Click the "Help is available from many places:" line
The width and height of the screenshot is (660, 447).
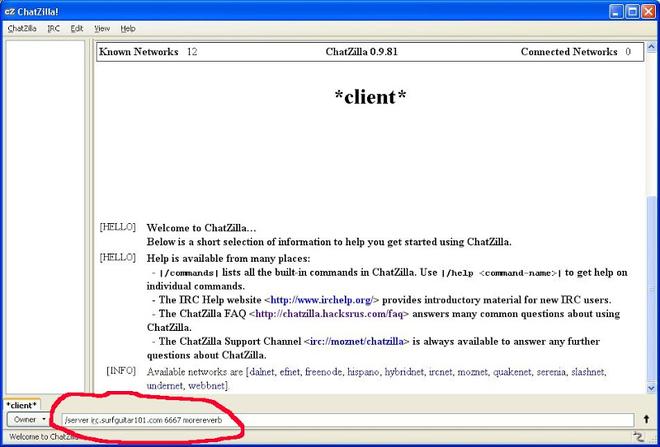228,258
